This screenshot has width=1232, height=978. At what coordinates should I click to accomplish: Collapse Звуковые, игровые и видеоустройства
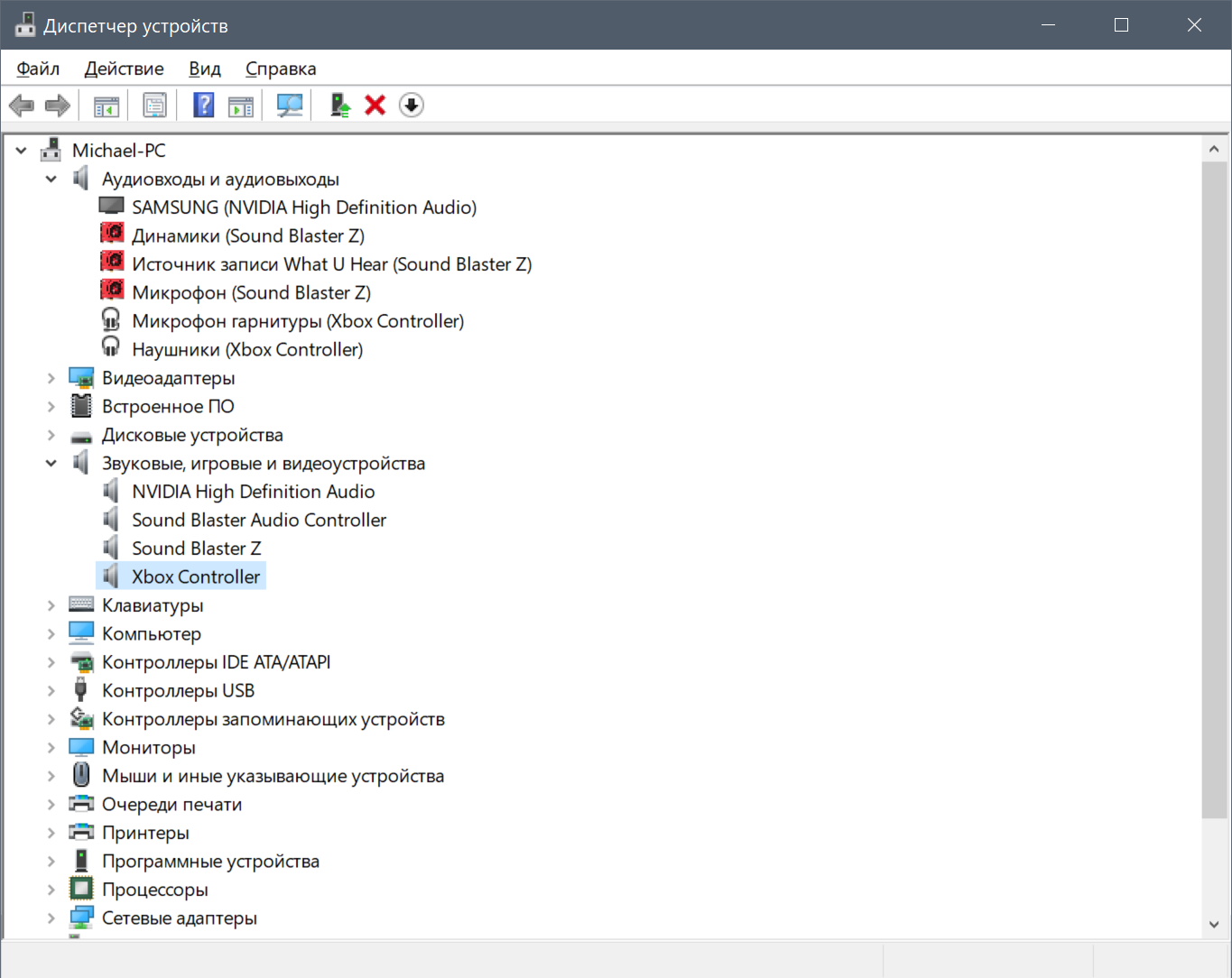[x=51, y=464]
